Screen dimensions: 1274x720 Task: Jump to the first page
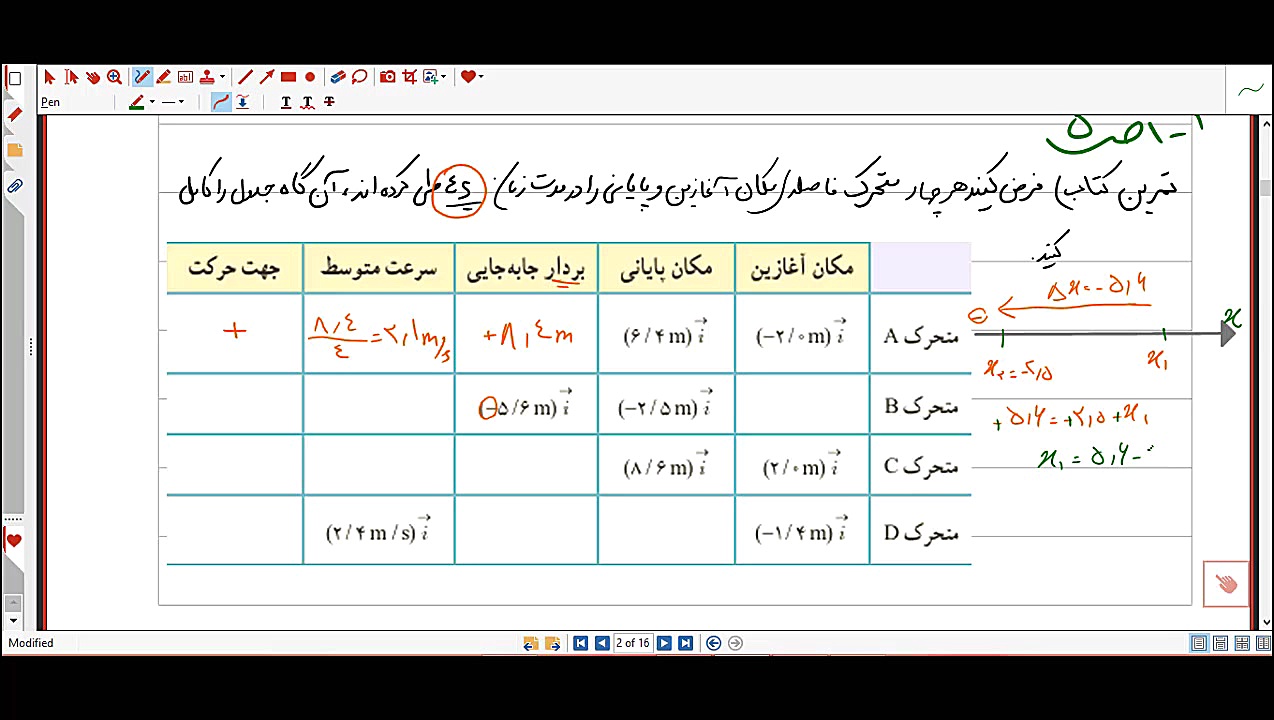click(581, 643)
